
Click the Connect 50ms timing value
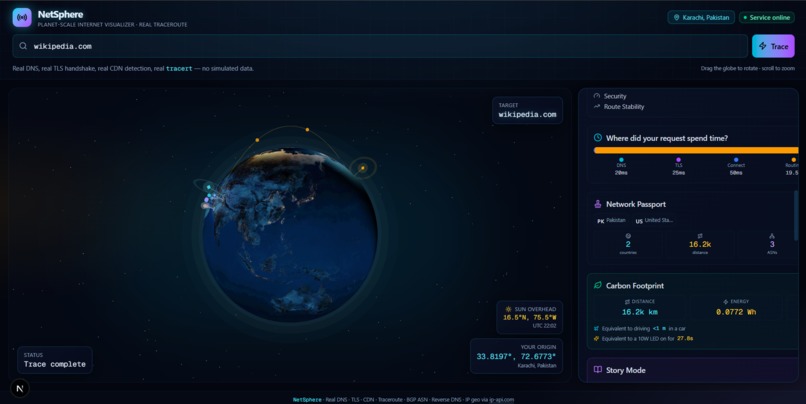click(x=736, y=173)
